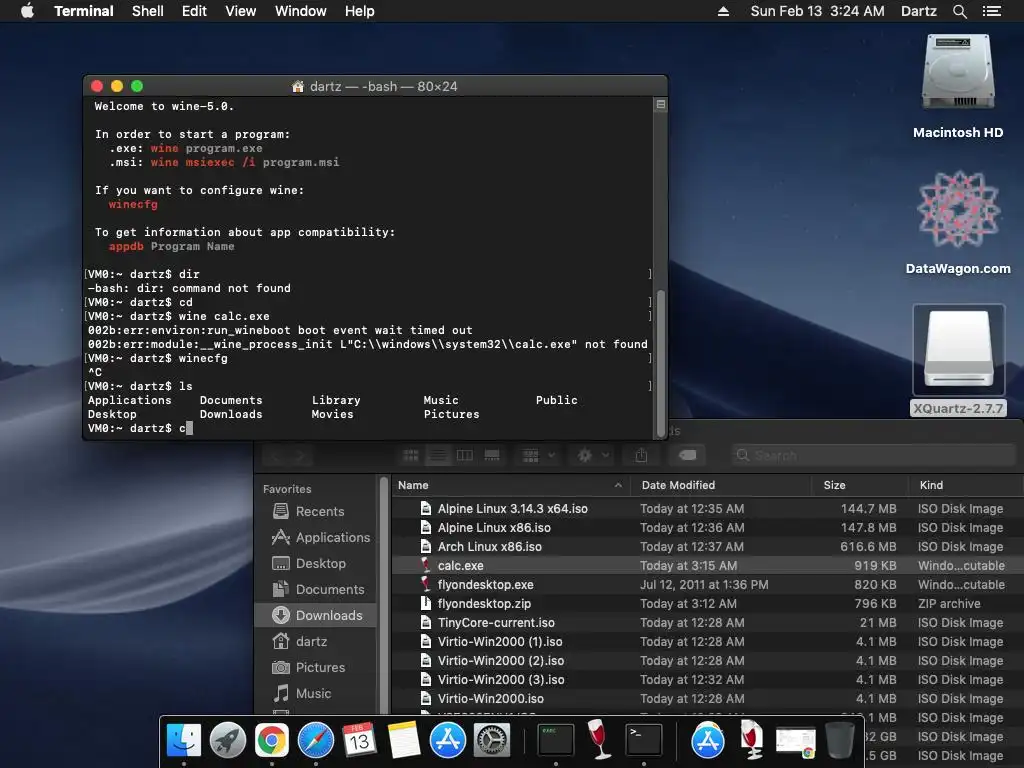Open System Preferences gear in the Dock
1024x768 pixels.
pos(491,741)
